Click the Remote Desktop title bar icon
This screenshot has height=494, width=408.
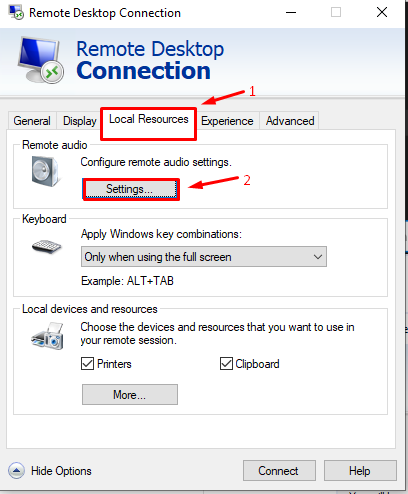point(16,13)
